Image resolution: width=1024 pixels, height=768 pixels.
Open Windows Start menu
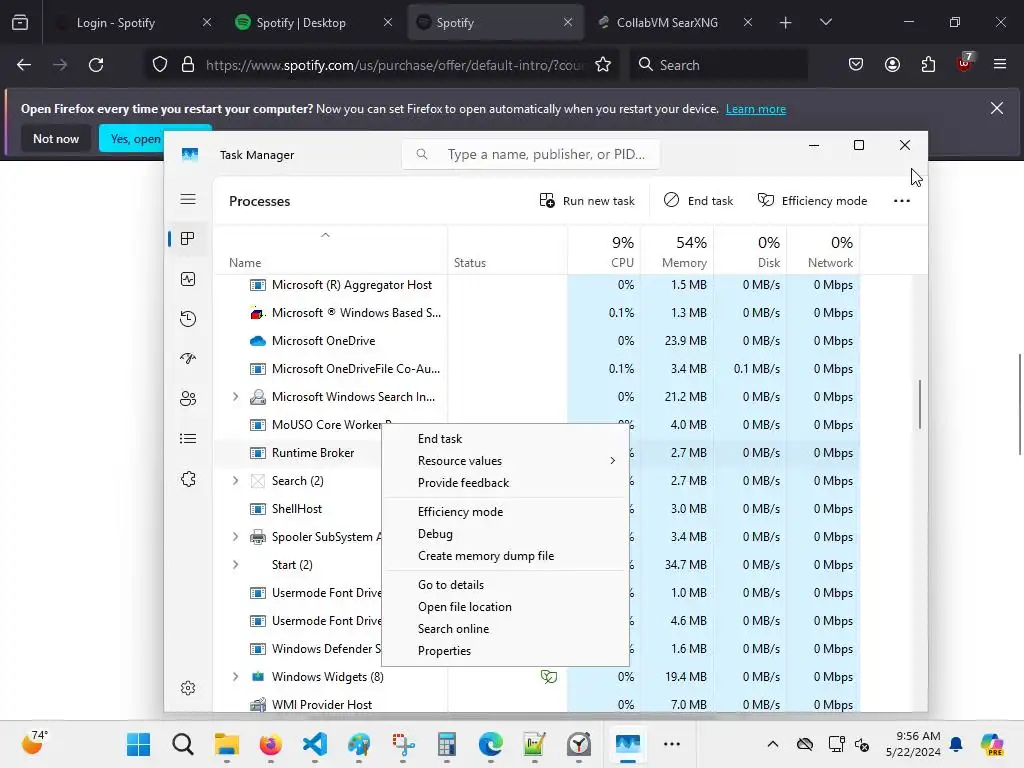click(138, 744)
